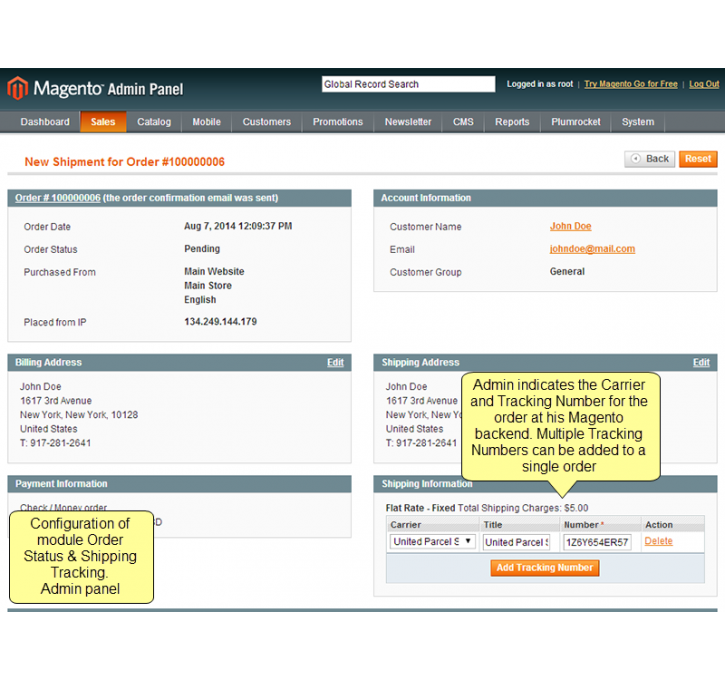Click the Logged in as root text
The height and width of the screenshot is (680, 725).
coord(540,84)
